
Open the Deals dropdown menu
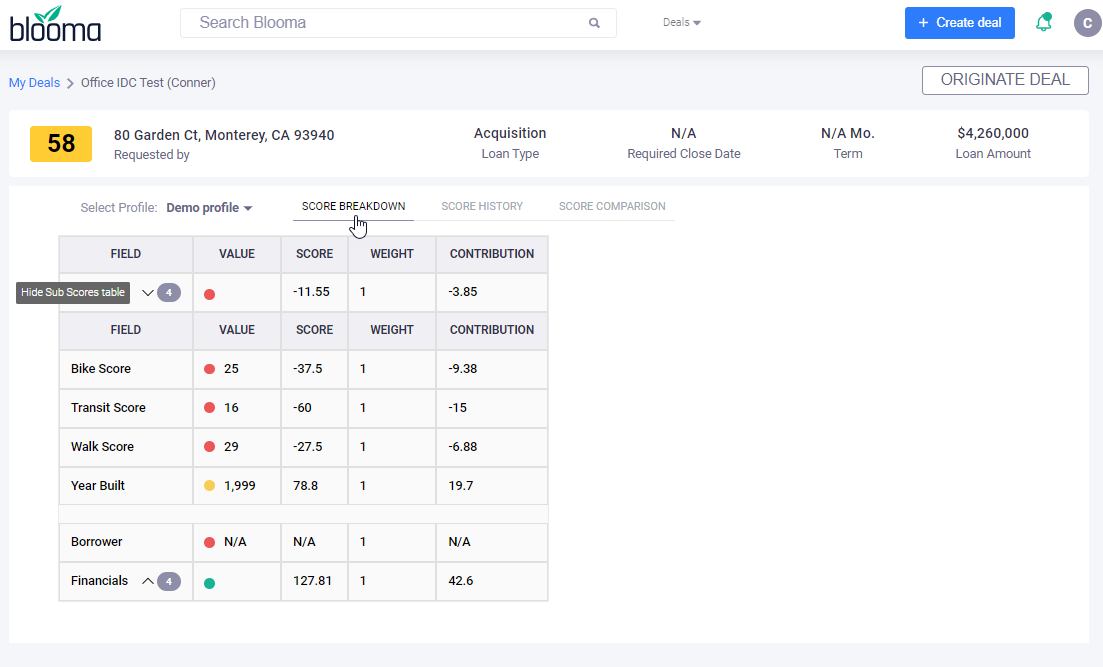pos(682,23)
